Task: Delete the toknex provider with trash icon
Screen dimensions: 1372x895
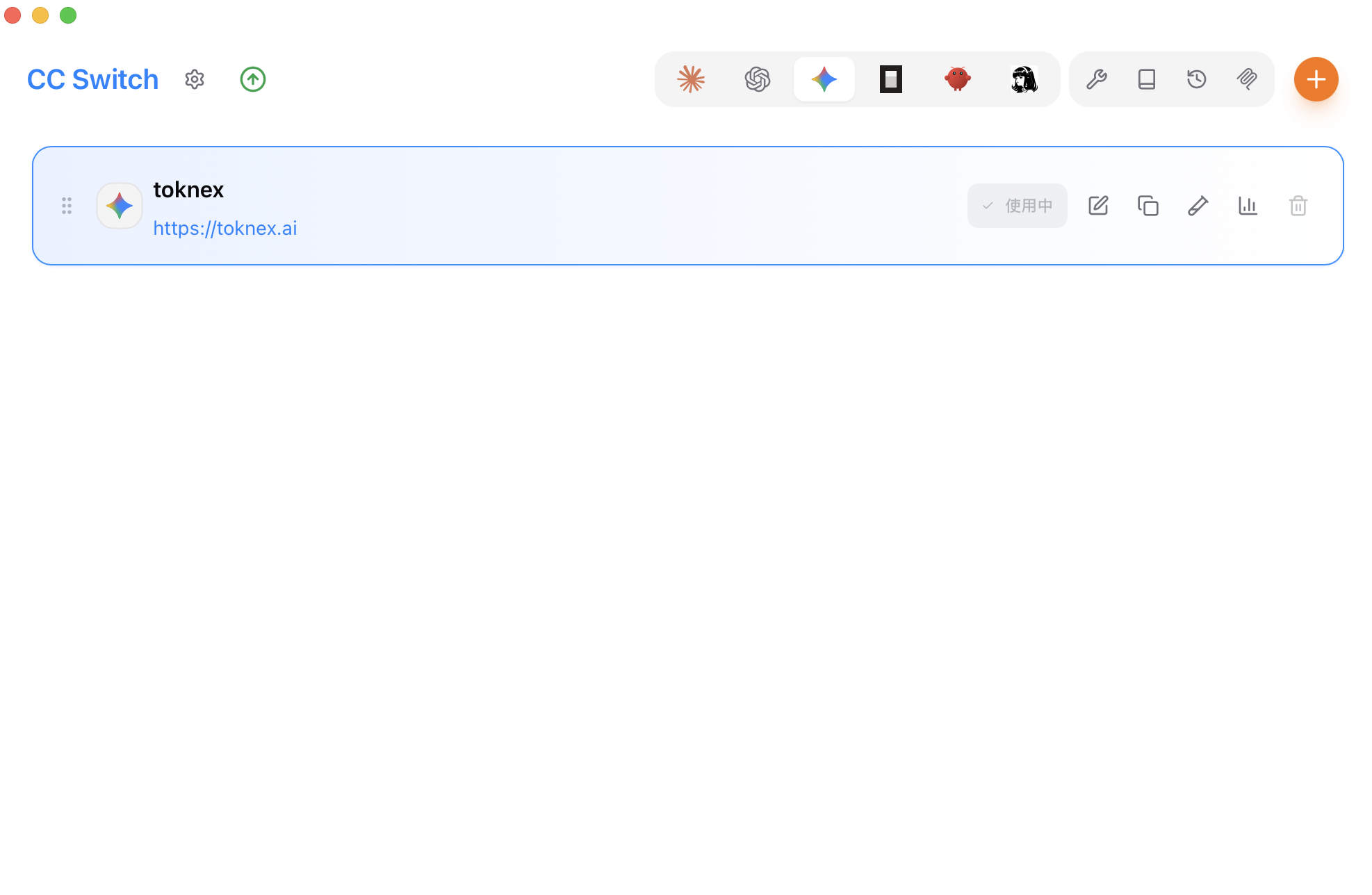Action: [x=1298, y=206]
